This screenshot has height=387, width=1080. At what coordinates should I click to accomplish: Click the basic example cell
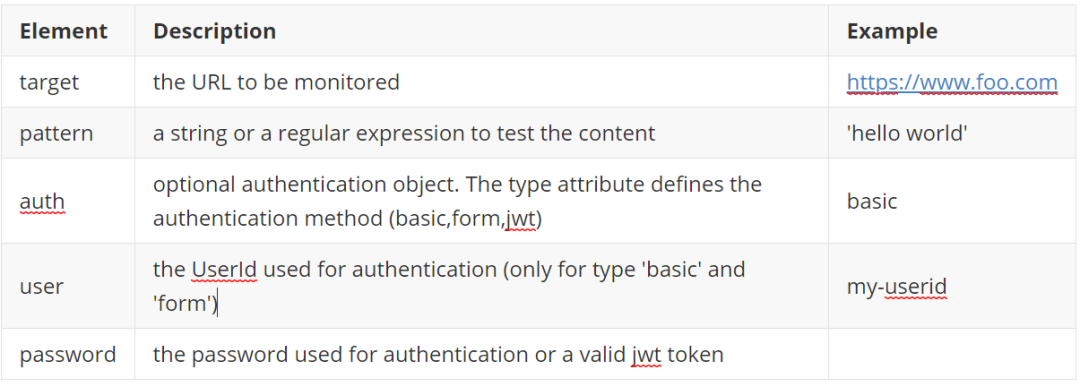tap(872, 201)
